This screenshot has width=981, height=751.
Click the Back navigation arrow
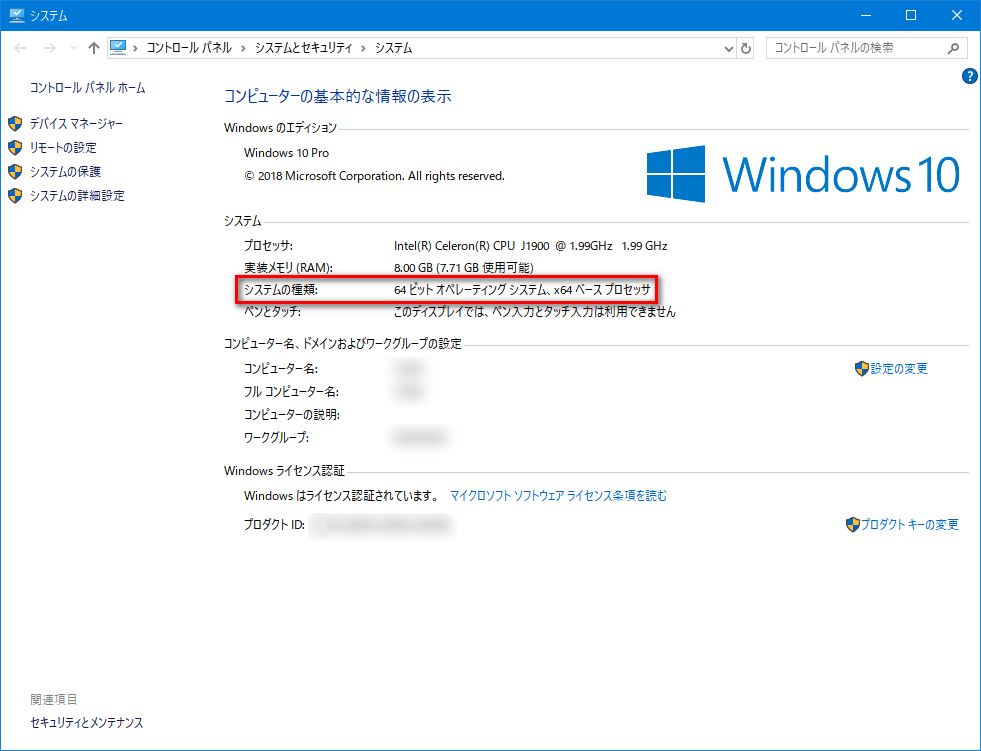click(21, 48)
